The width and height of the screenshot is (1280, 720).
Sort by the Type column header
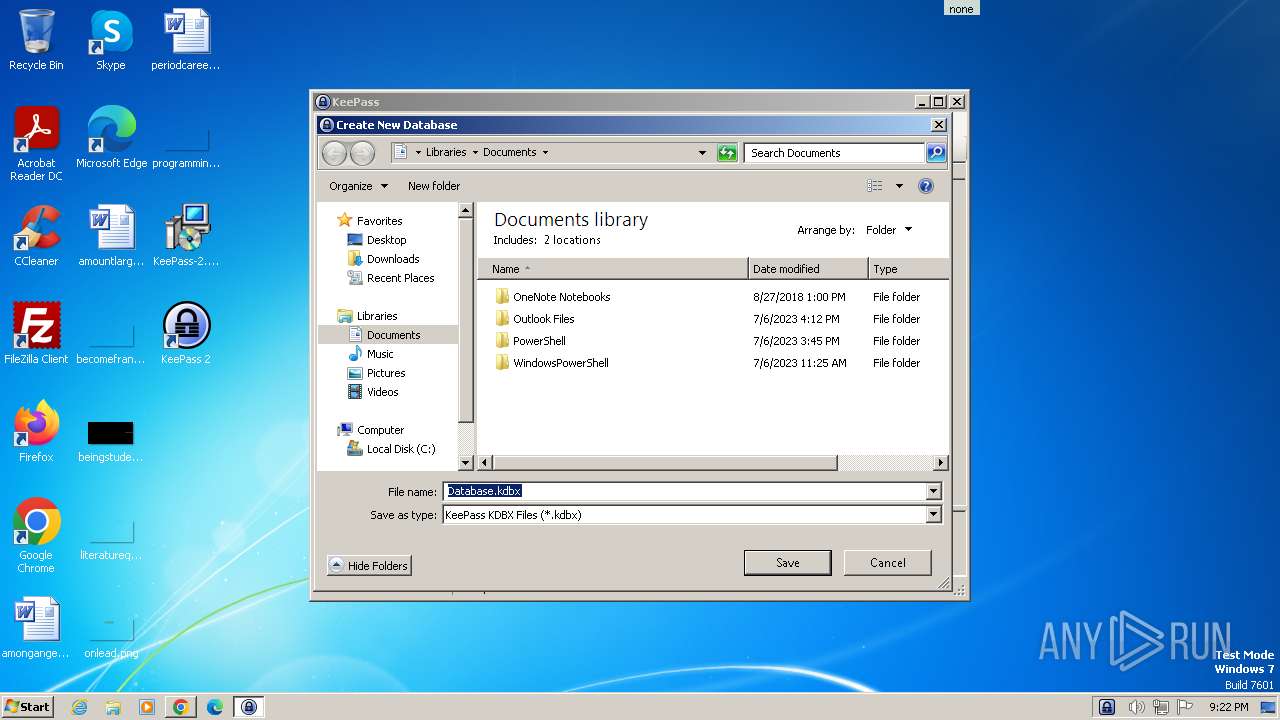908,269
